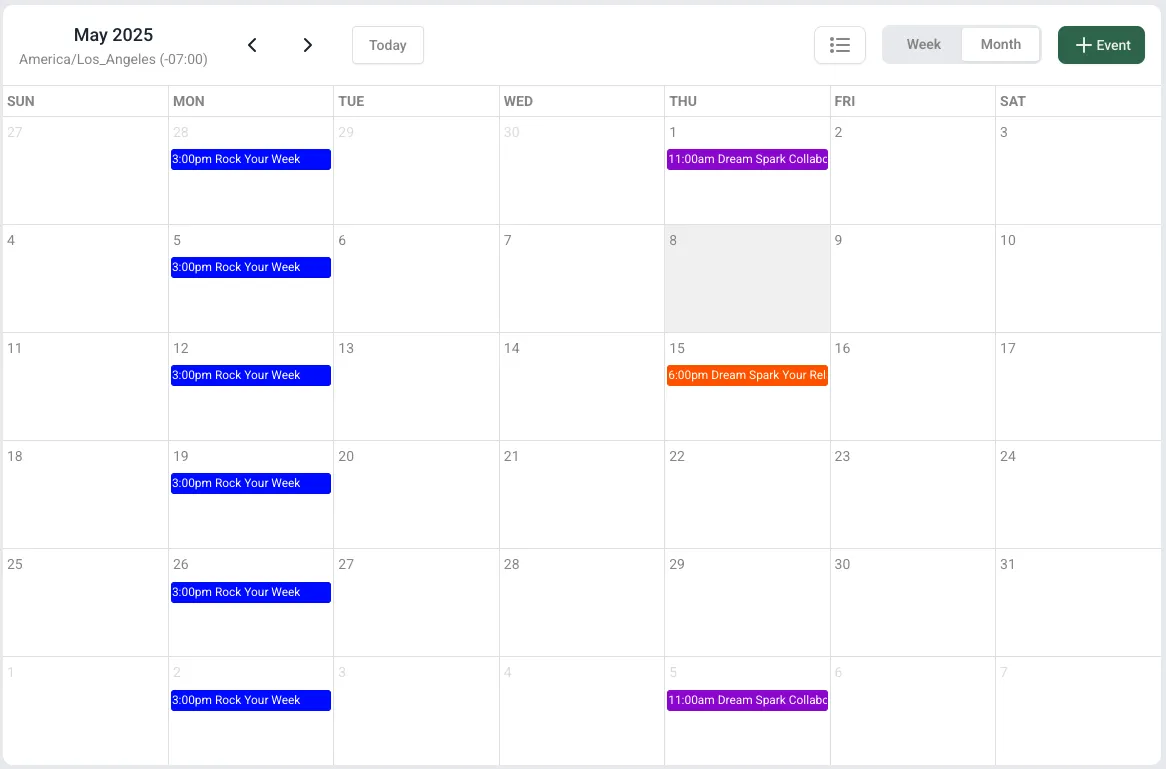Select day 10 Saturday cell

pyautogui.click(x=1078, y=279)
